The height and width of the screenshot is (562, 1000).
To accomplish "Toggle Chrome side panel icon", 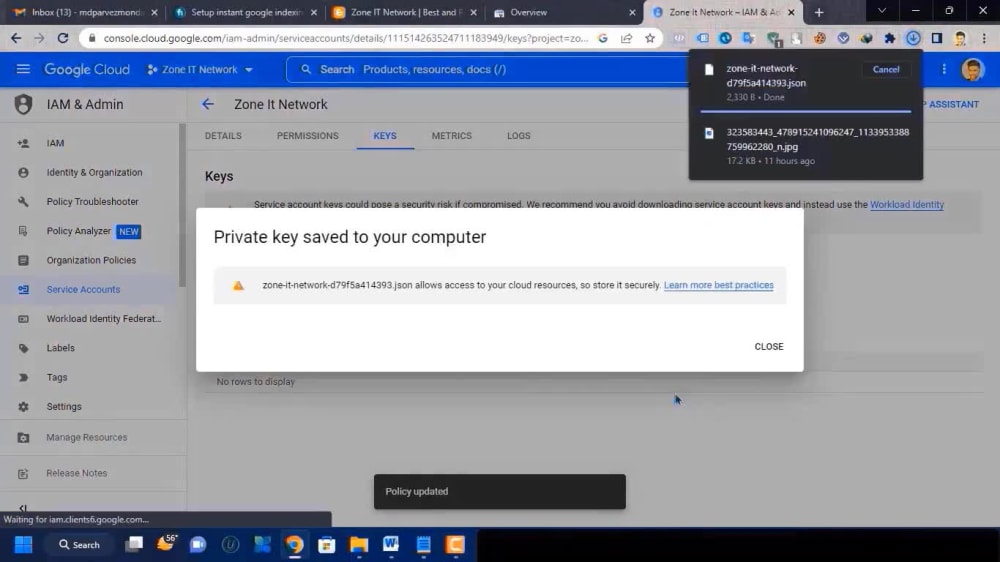I will [x=937, y=38].
